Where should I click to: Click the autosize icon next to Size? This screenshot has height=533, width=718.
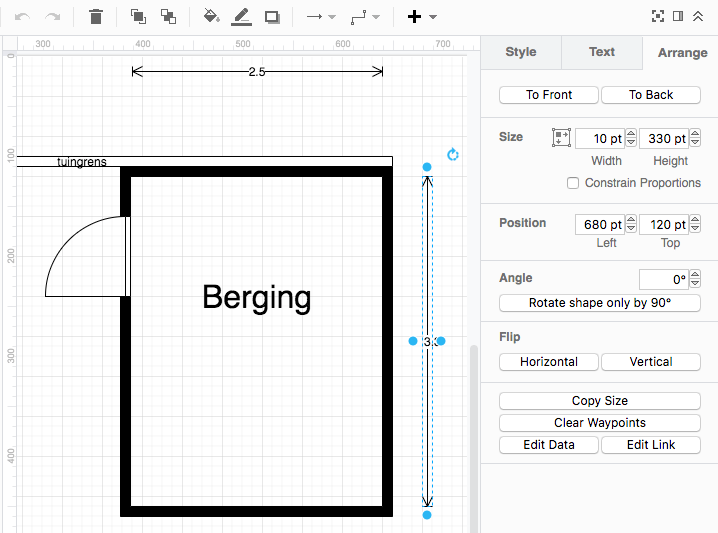(561, 138)
